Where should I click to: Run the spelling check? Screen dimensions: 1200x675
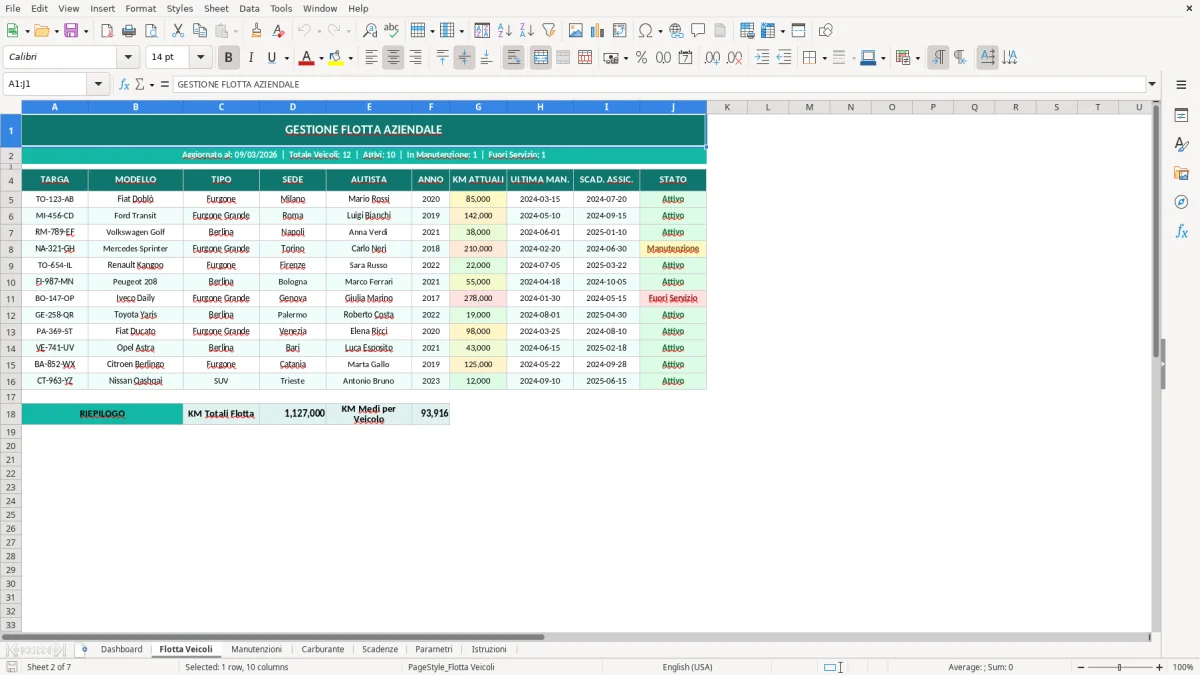pyautogui.click(x=392, y=31)
